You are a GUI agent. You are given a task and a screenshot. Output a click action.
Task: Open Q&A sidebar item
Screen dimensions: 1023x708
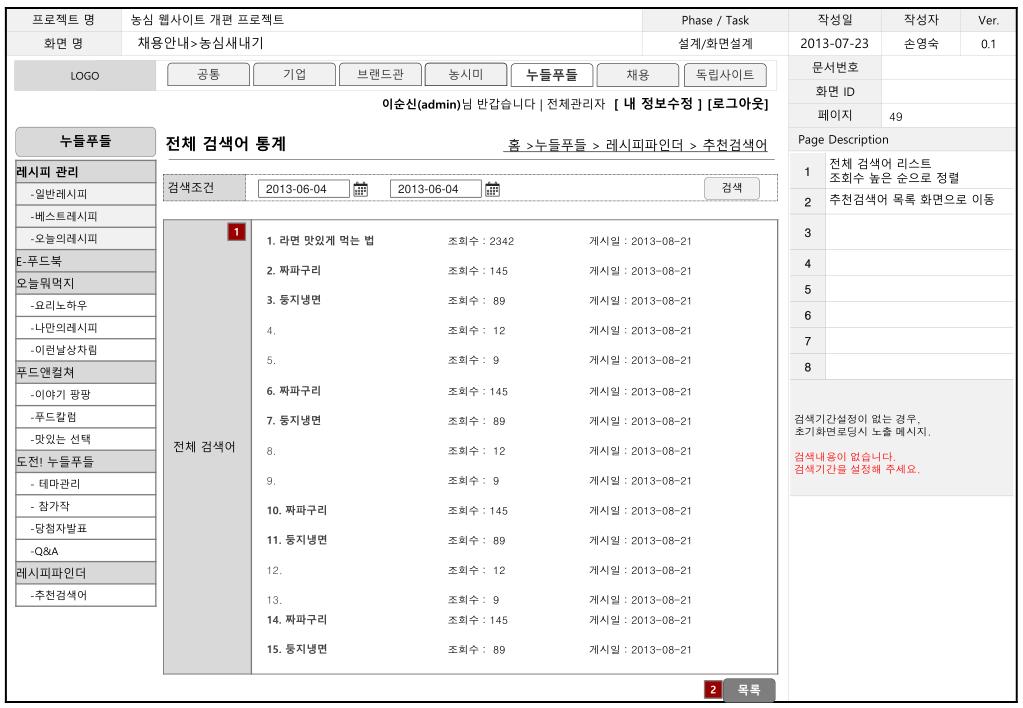(x=85, y=551)
